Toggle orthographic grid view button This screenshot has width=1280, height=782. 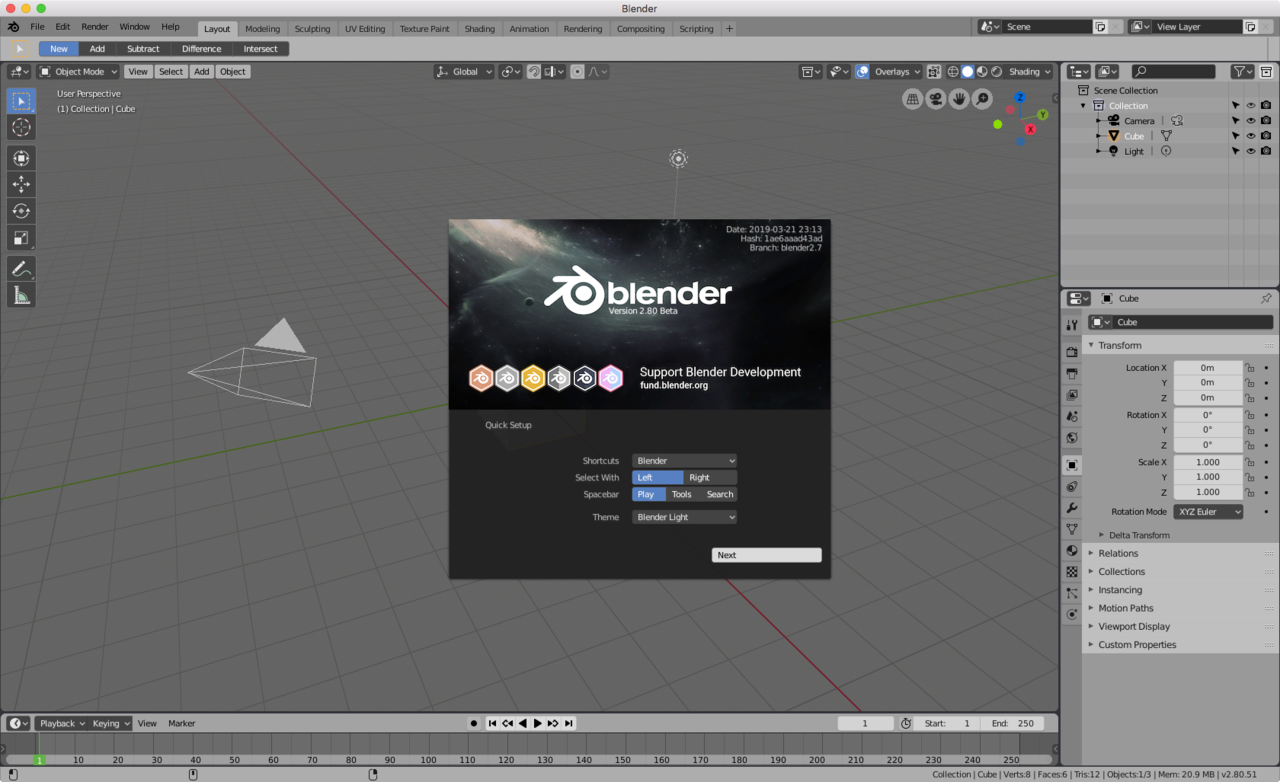click(912, 99)
